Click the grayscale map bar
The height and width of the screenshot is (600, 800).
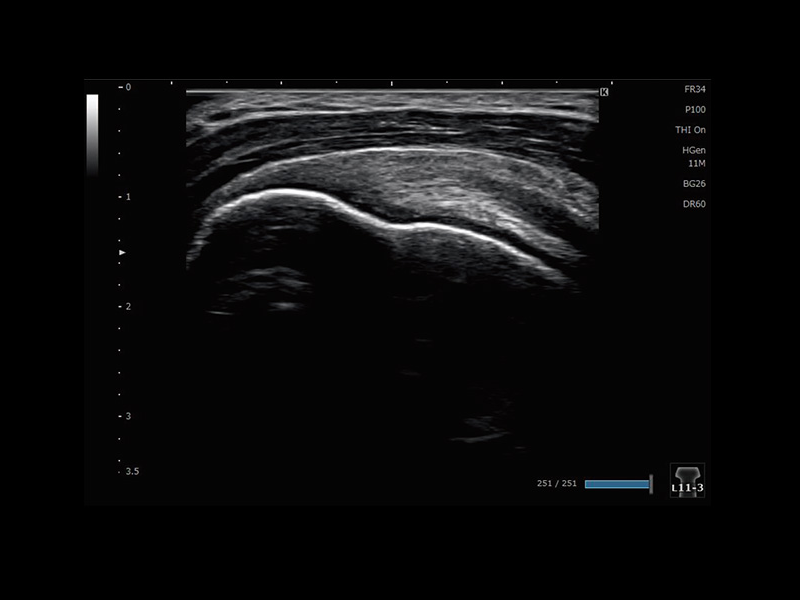(92, 135)
